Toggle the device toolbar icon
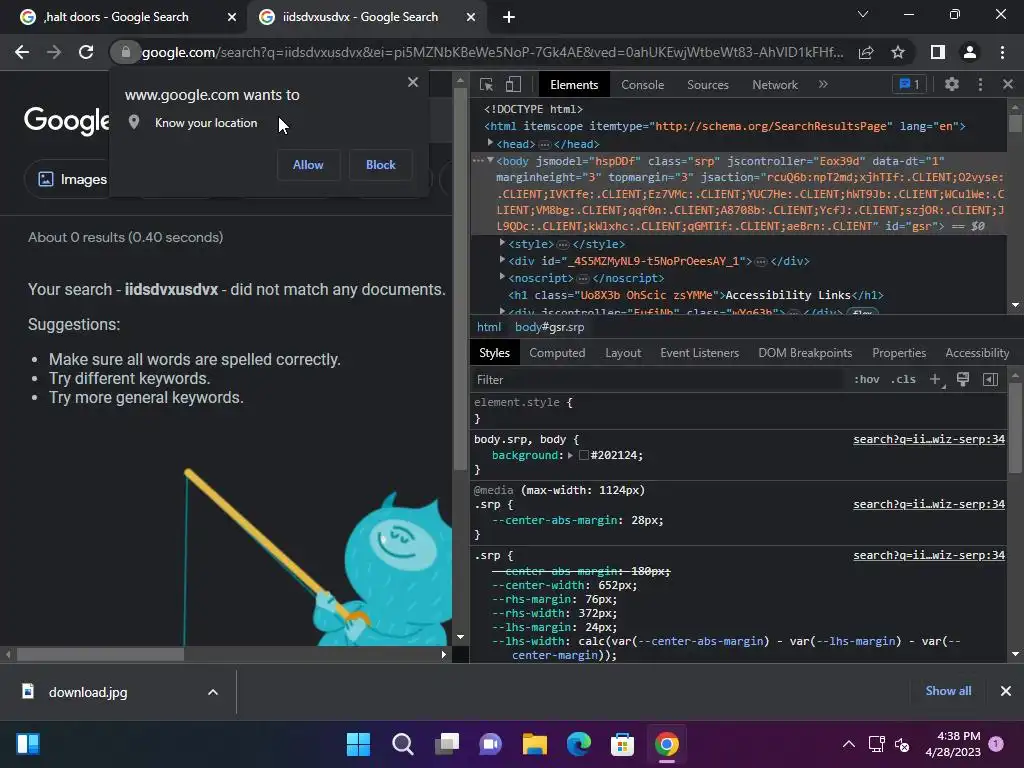The image size is (1024, 768). point(513,84)
